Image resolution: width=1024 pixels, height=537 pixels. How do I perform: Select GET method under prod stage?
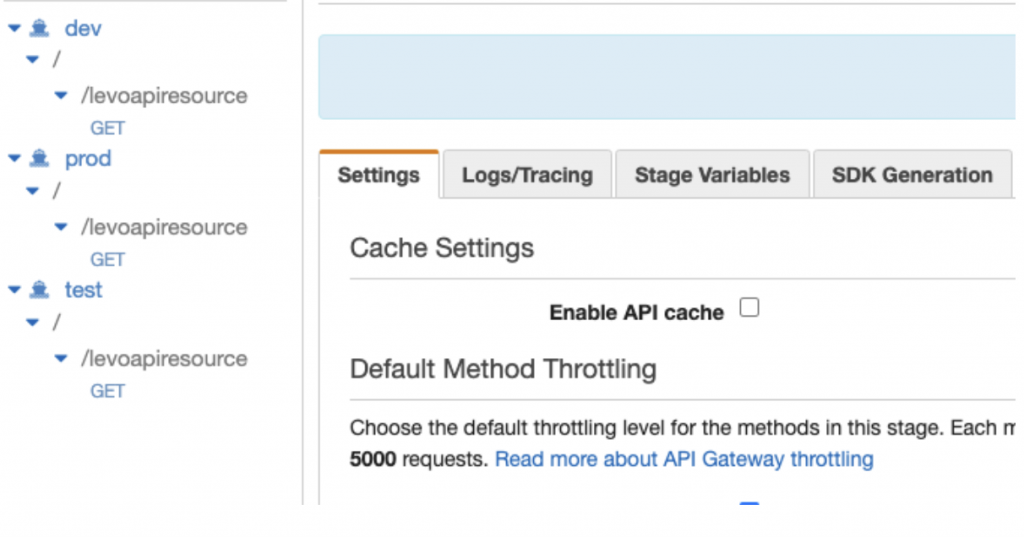(107, 259)
